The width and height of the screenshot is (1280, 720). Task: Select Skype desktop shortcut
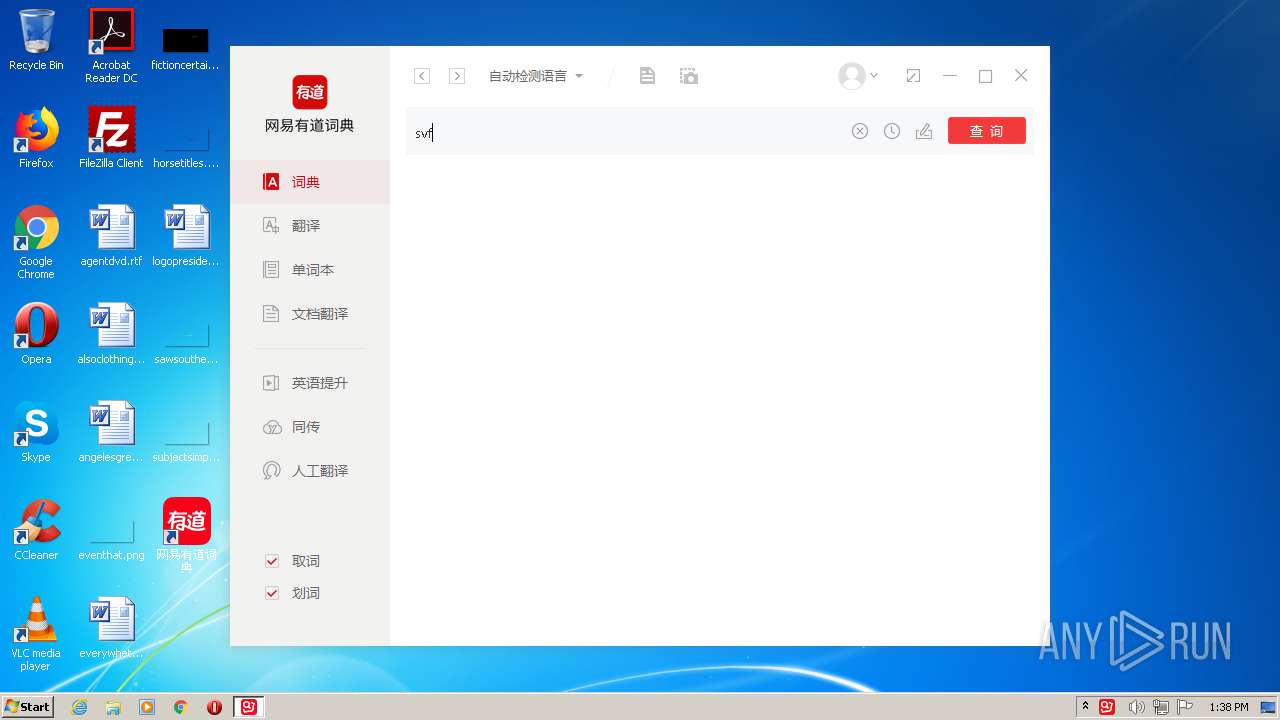pyautogui.click(x=36, y=431)
